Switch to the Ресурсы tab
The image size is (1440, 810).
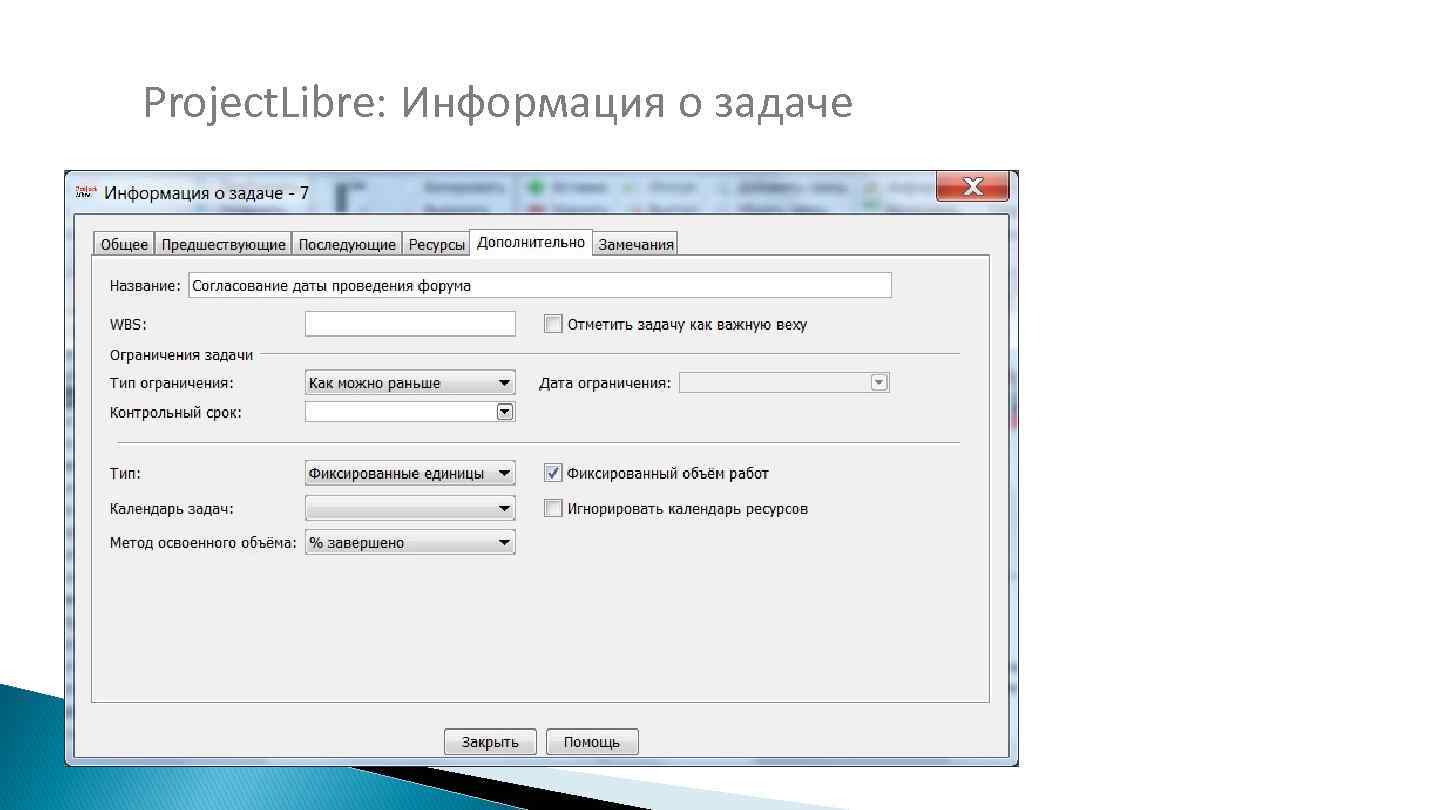click(x=436, y=244)
